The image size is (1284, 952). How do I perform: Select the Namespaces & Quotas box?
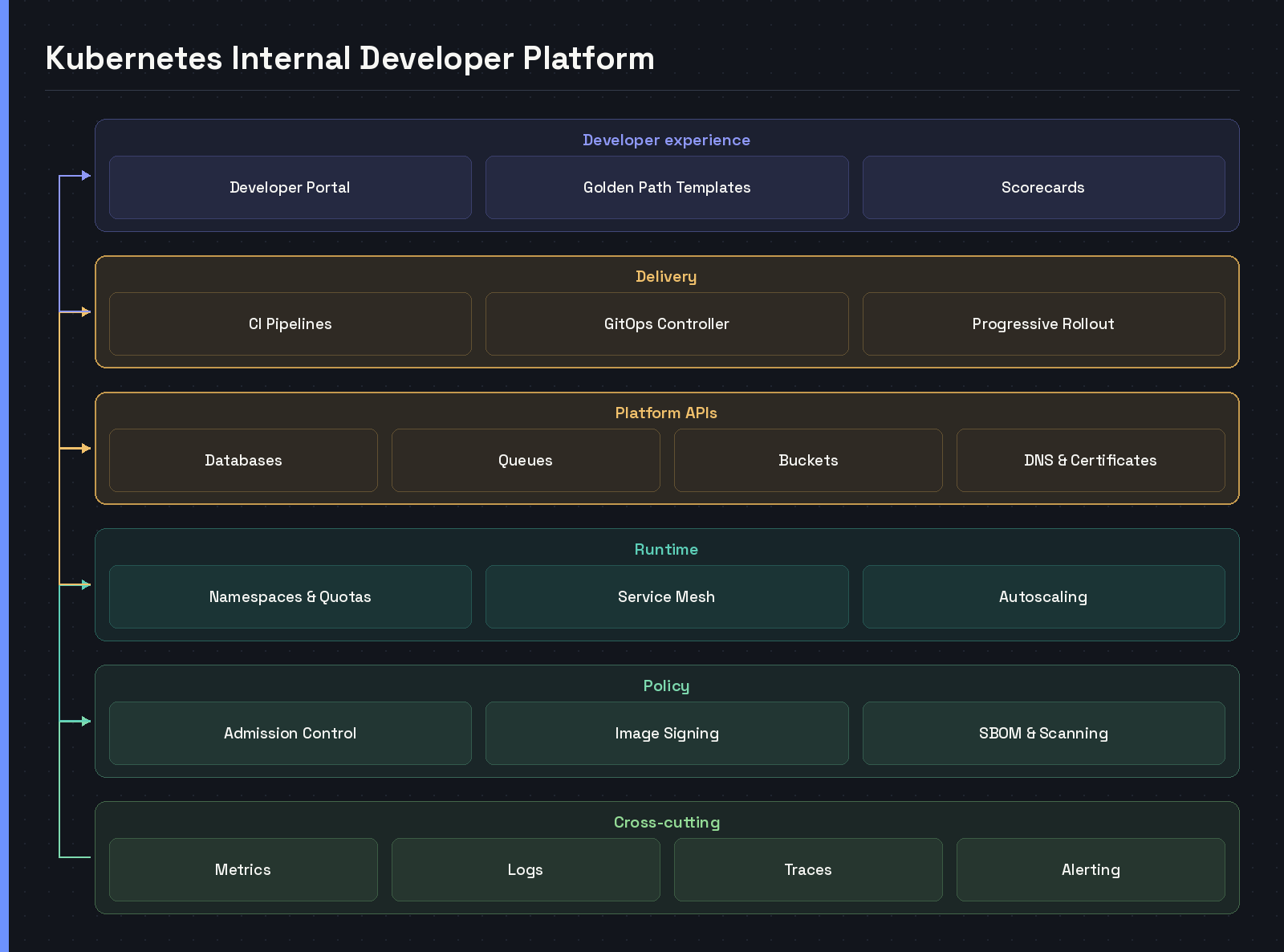pyautogui.click(x=290, y=596)
